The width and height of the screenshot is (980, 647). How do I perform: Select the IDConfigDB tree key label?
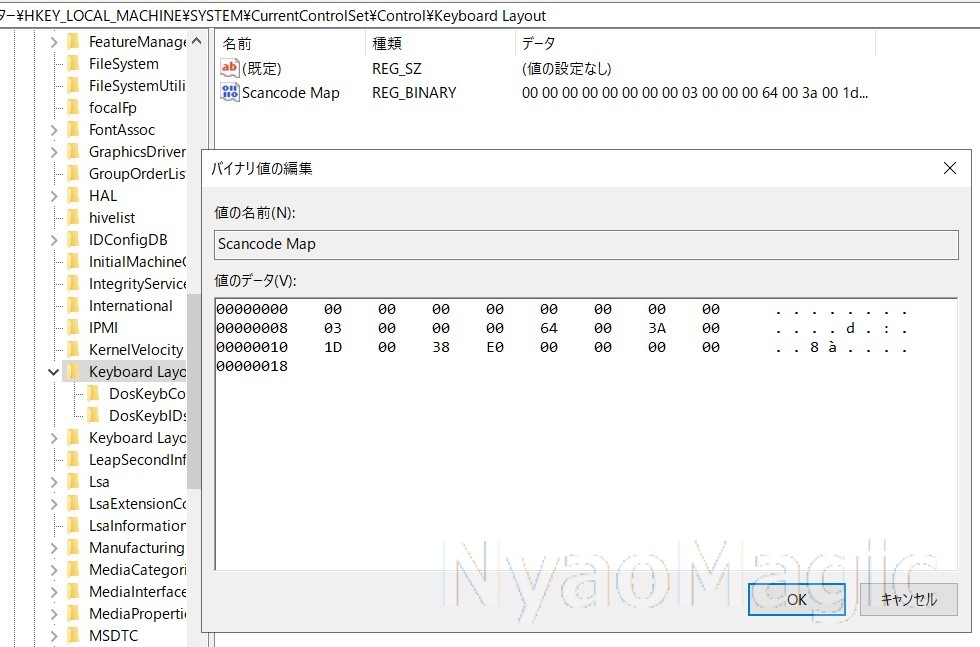point(128,240)
